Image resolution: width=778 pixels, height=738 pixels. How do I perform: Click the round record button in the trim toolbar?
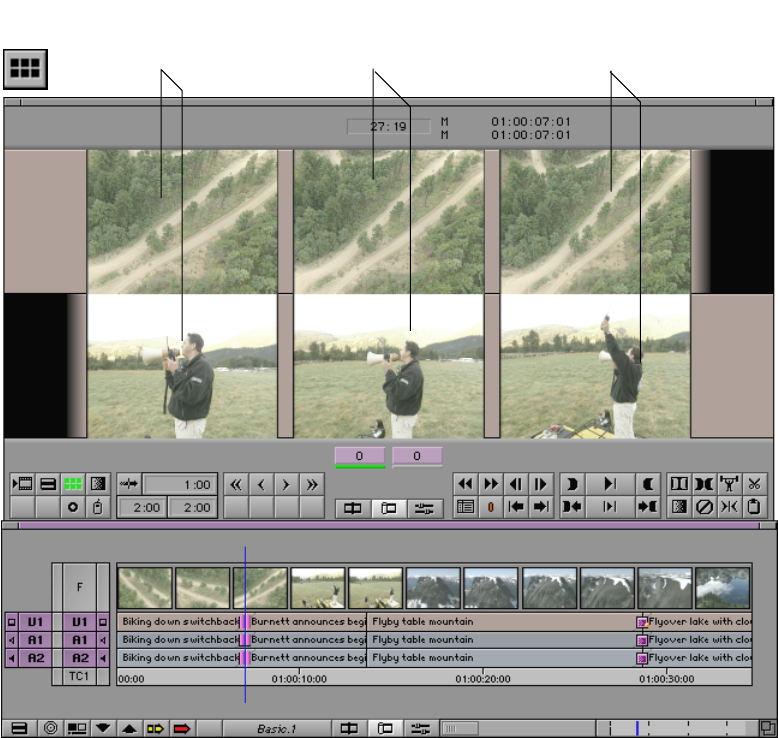73,507
